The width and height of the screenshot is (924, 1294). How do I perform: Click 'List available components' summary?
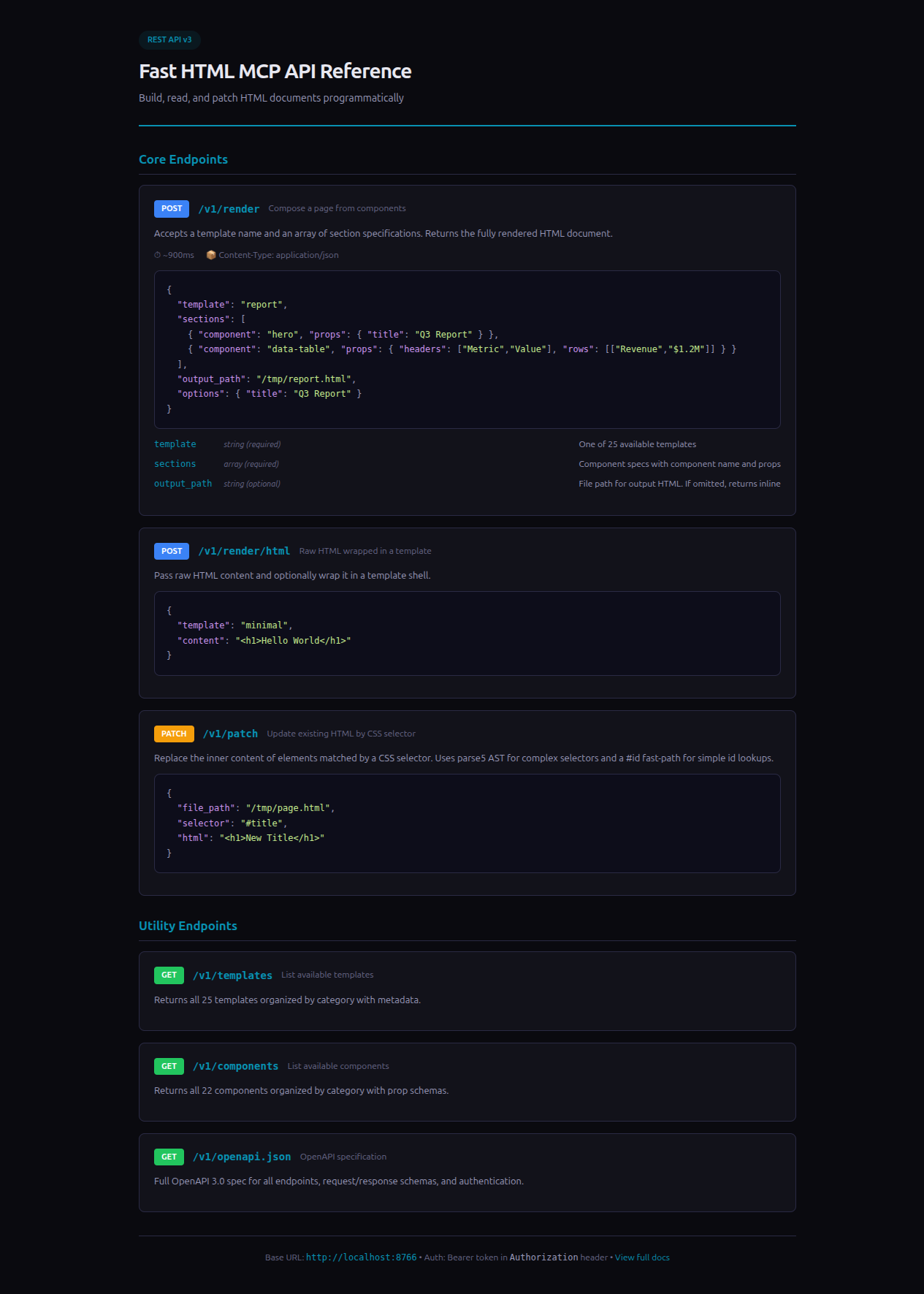click(x=338, y=1066)
